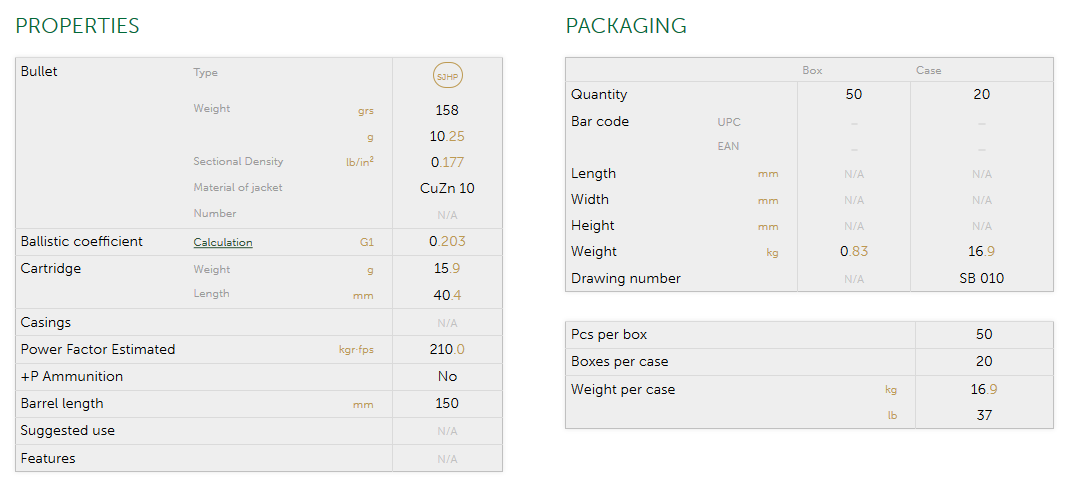Image resolution: width=1067 pixels, height=493 pixels.
Task: Click the Case column header
Action: pyautogui.click(x=929, y=71)
